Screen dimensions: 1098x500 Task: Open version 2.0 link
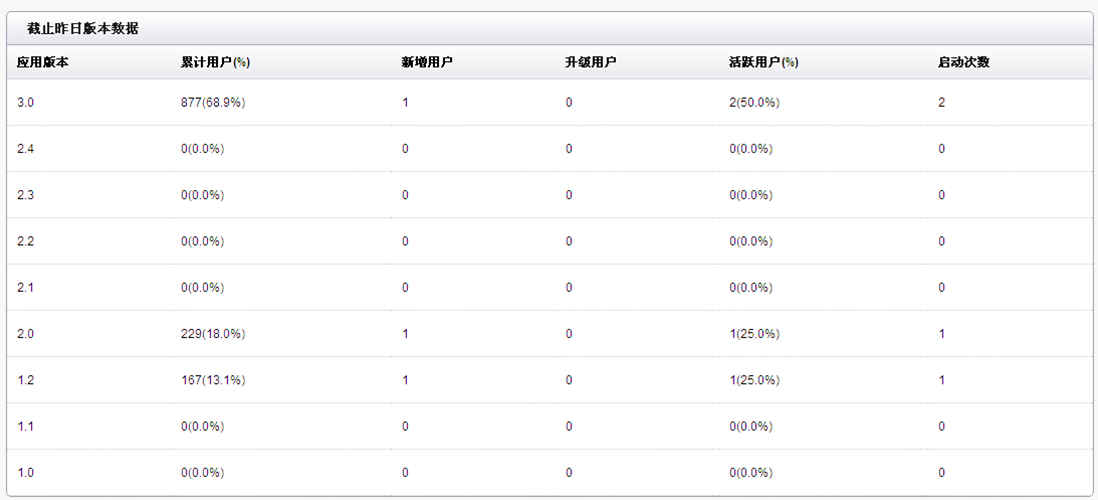26,334
